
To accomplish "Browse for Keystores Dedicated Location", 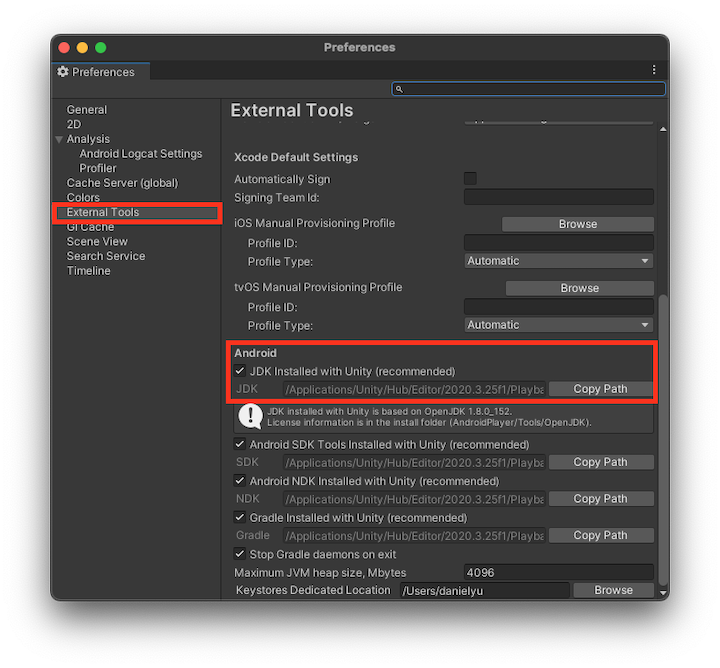I will (x=613, y=590).
